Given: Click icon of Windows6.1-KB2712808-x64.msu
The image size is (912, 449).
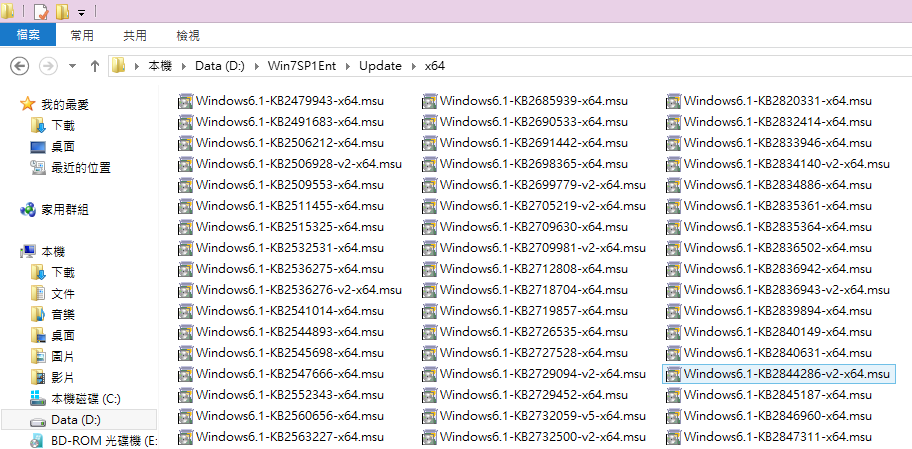Looking at the screenshot, I should pyautogui.click(x=429, y=269).
